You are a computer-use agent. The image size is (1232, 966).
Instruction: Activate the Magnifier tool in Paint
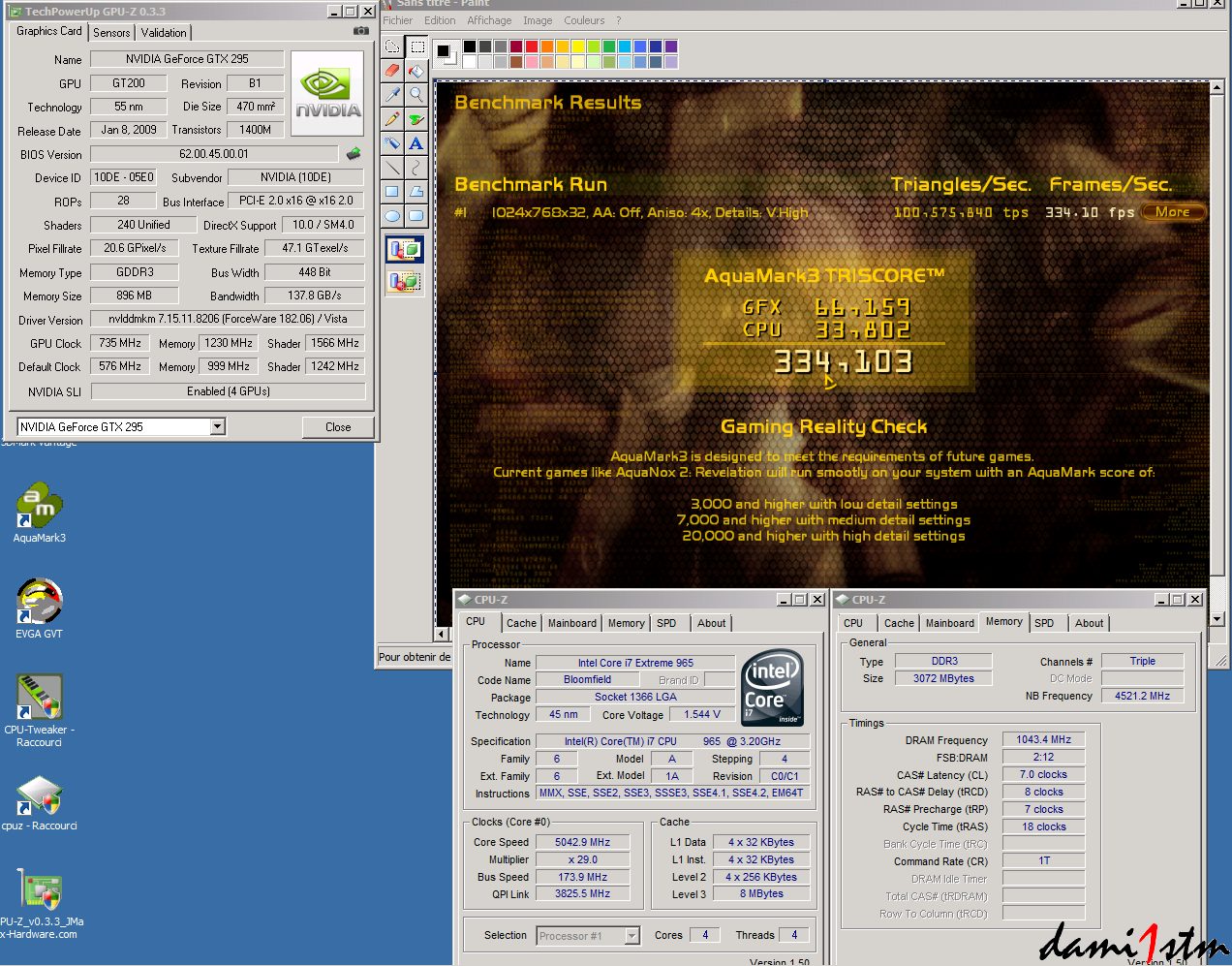pos(416,95)
